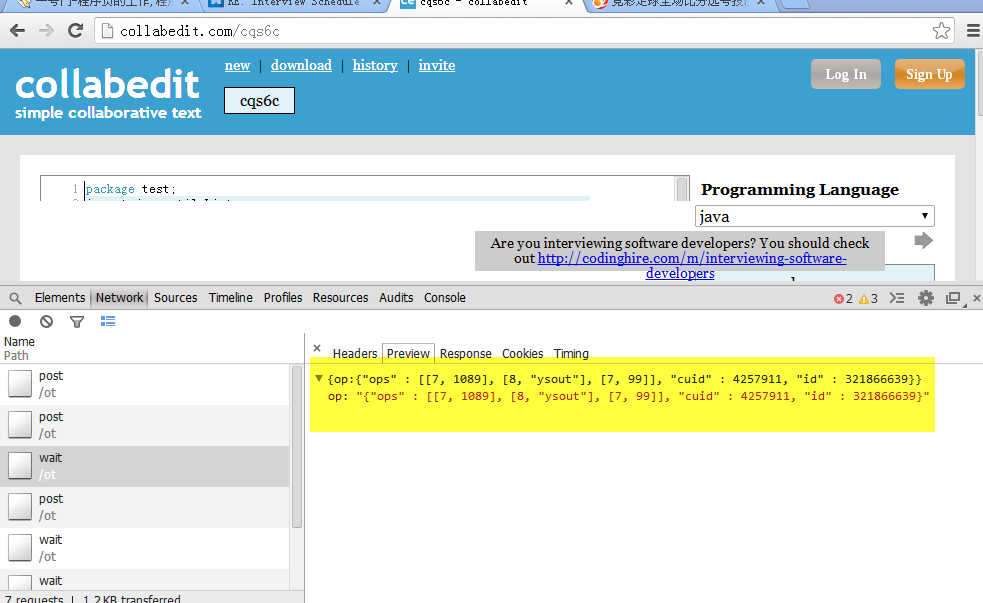Image resolution: width=983 pixels, height=603 pixels.
Task: Open the Sources panel
Action: click(176, 298)
